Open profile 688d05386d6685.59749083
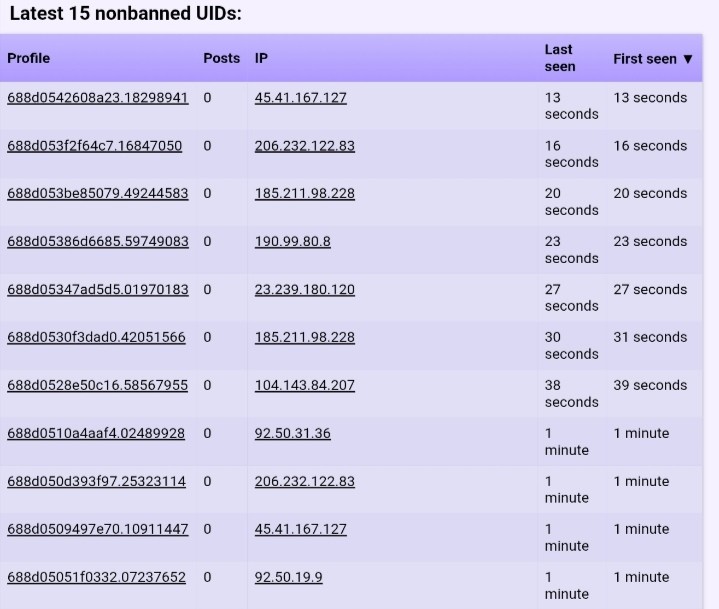The height and width of the screenshot is (609, 719). pyautogui.click(x=97, y=242)
